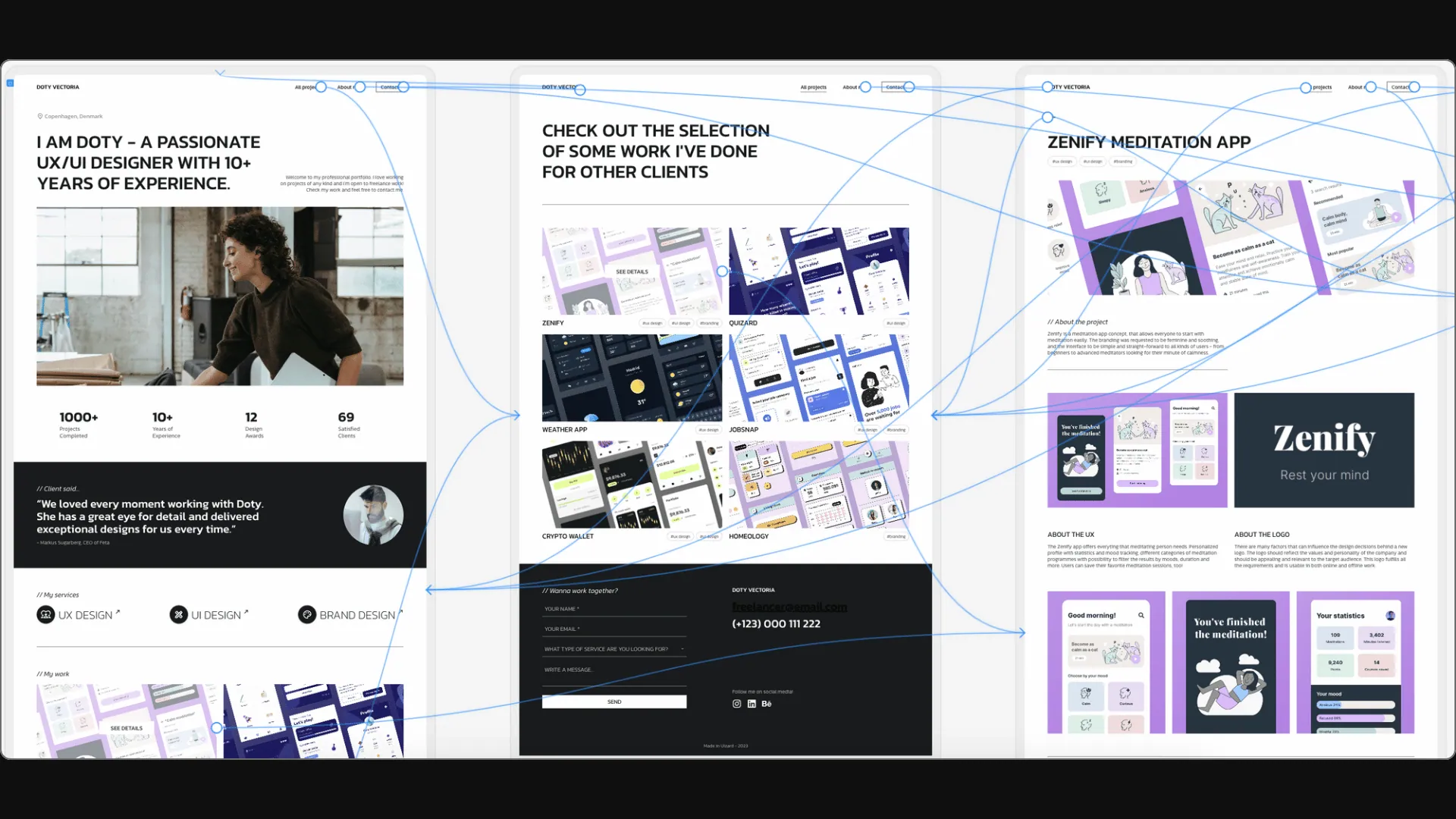Click the UI Design crossed-tools icon
The image size is (1456, 819).
[178, 615]
